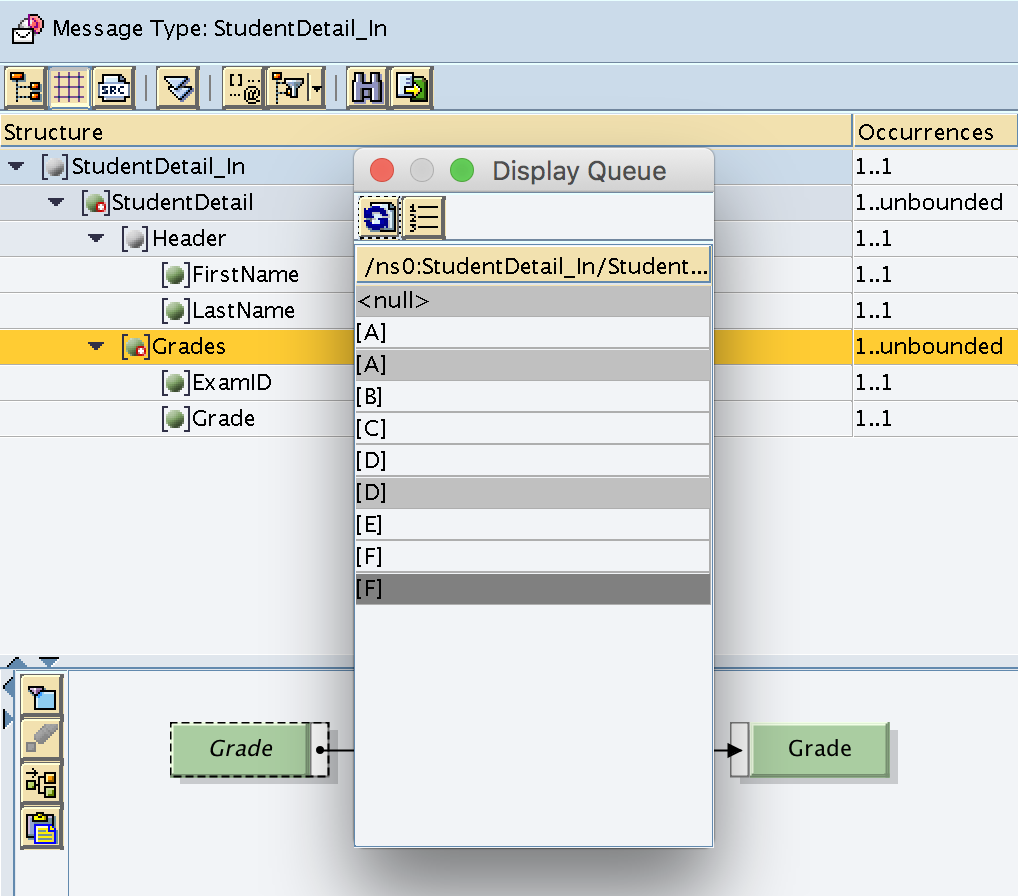Select the StudentDetail tree row
Viewport: 1018px width, 896px height.
pos(177,202)
